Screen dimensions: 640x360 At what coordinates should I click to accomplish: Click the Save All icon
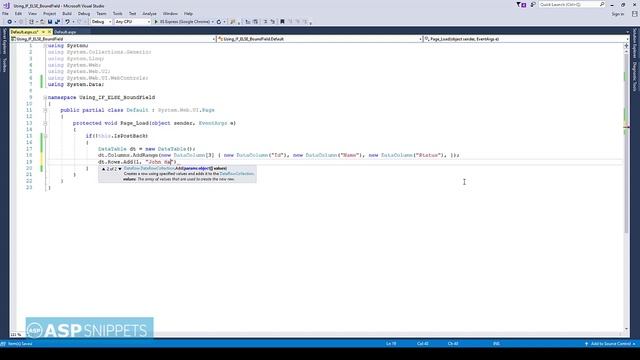[x=57, y=22]
